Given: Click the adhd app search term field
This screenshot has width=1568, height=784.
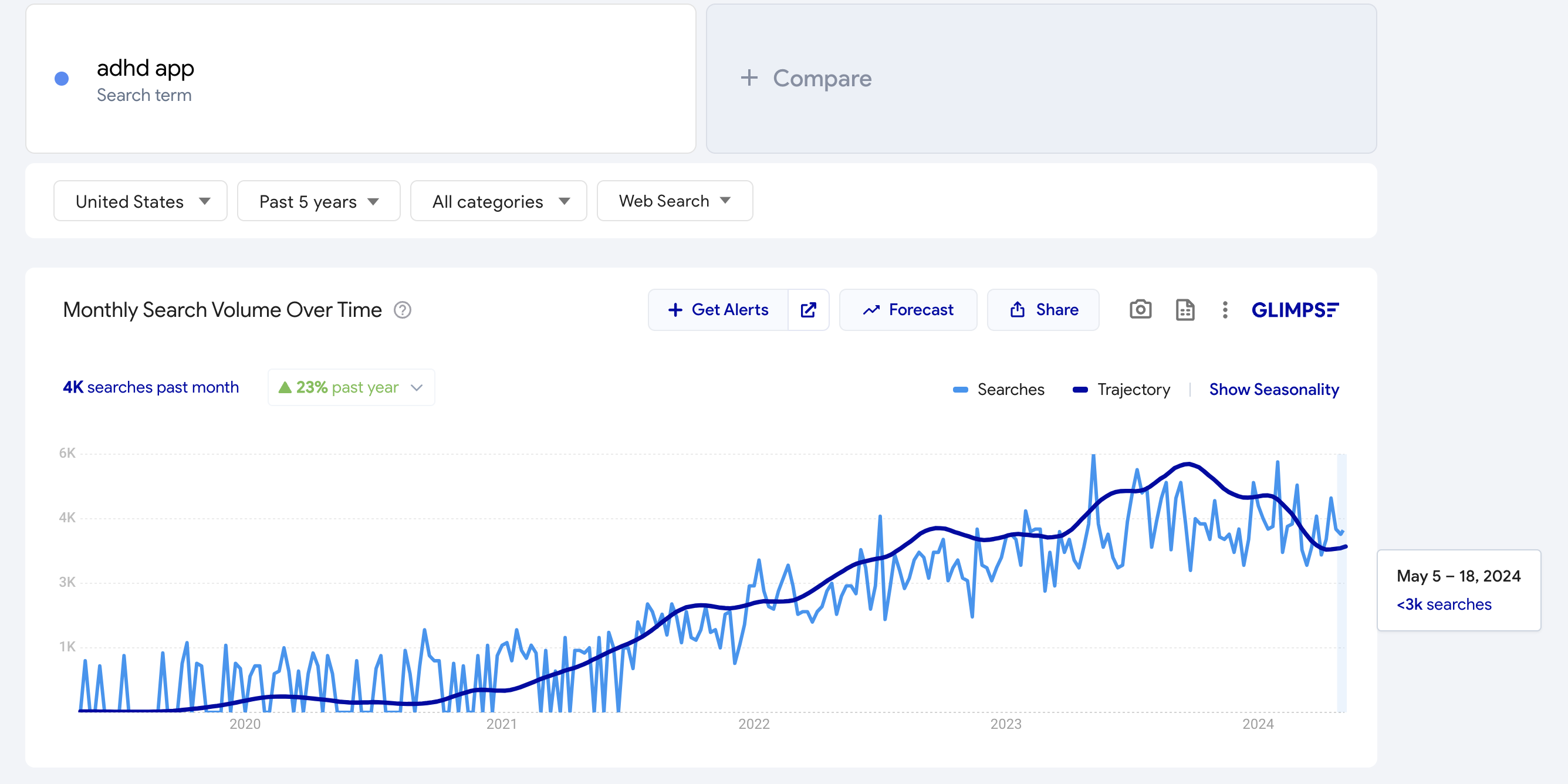Looking at the screenshot, I should pos(360,79).
